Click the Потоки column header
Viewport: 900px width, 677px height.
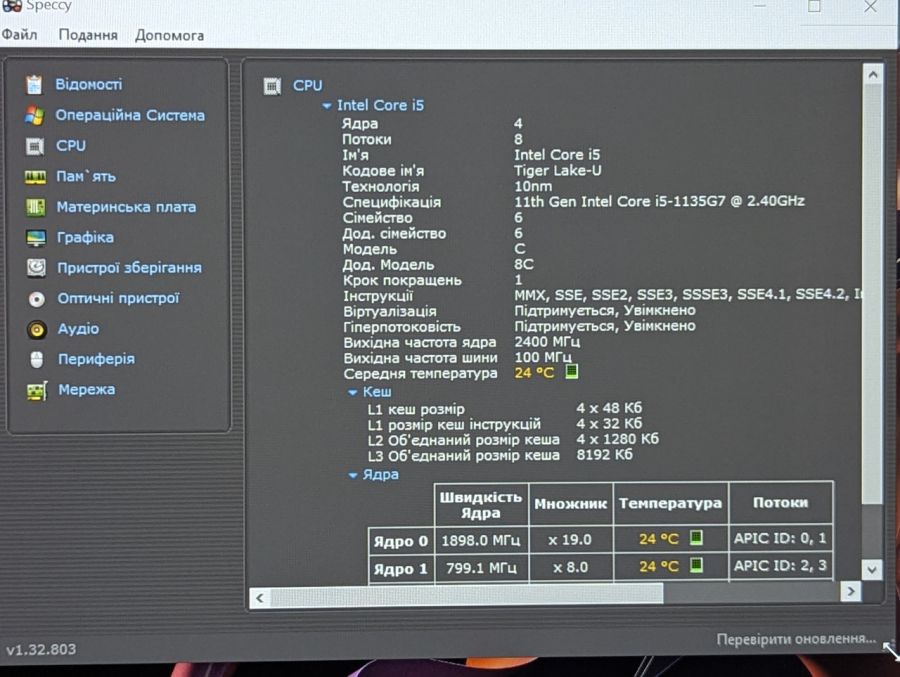(x=781, y=502)
